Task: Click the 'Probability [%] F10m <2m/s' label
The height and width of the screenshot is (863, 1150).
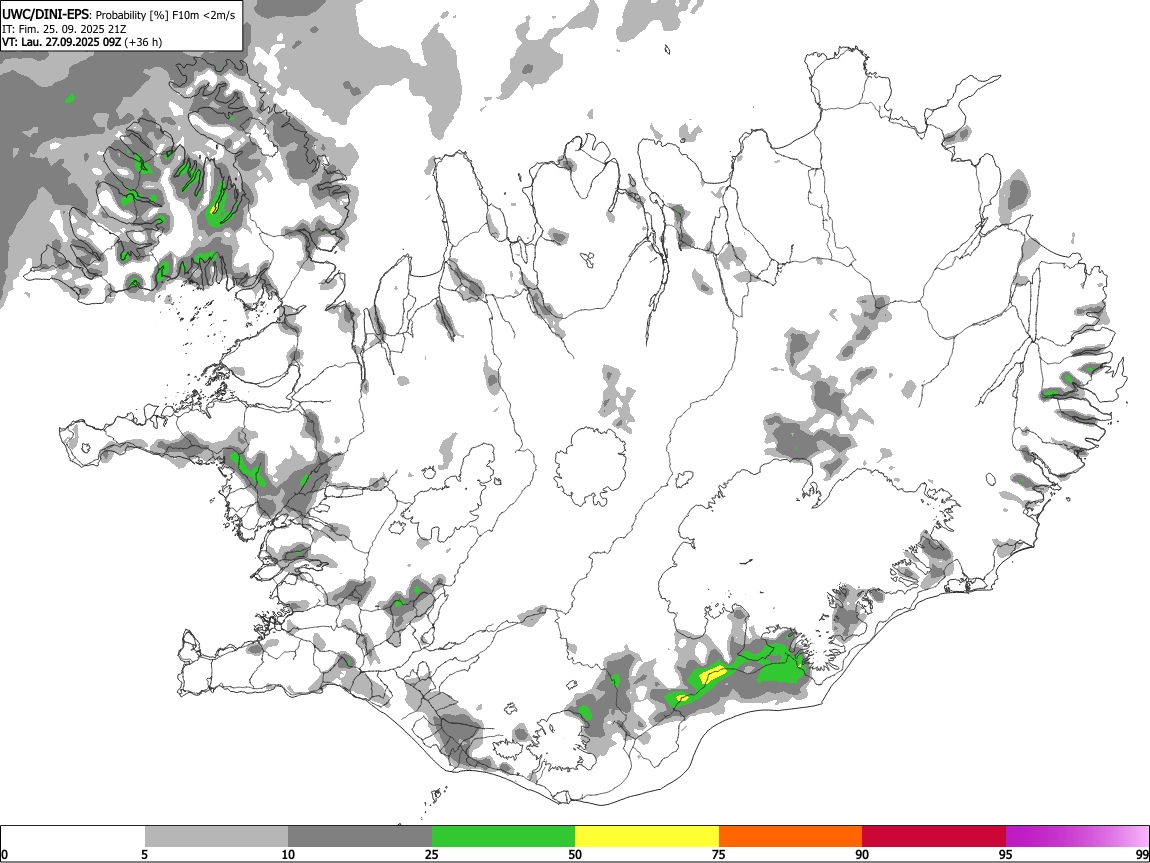Action: (166, 15)
